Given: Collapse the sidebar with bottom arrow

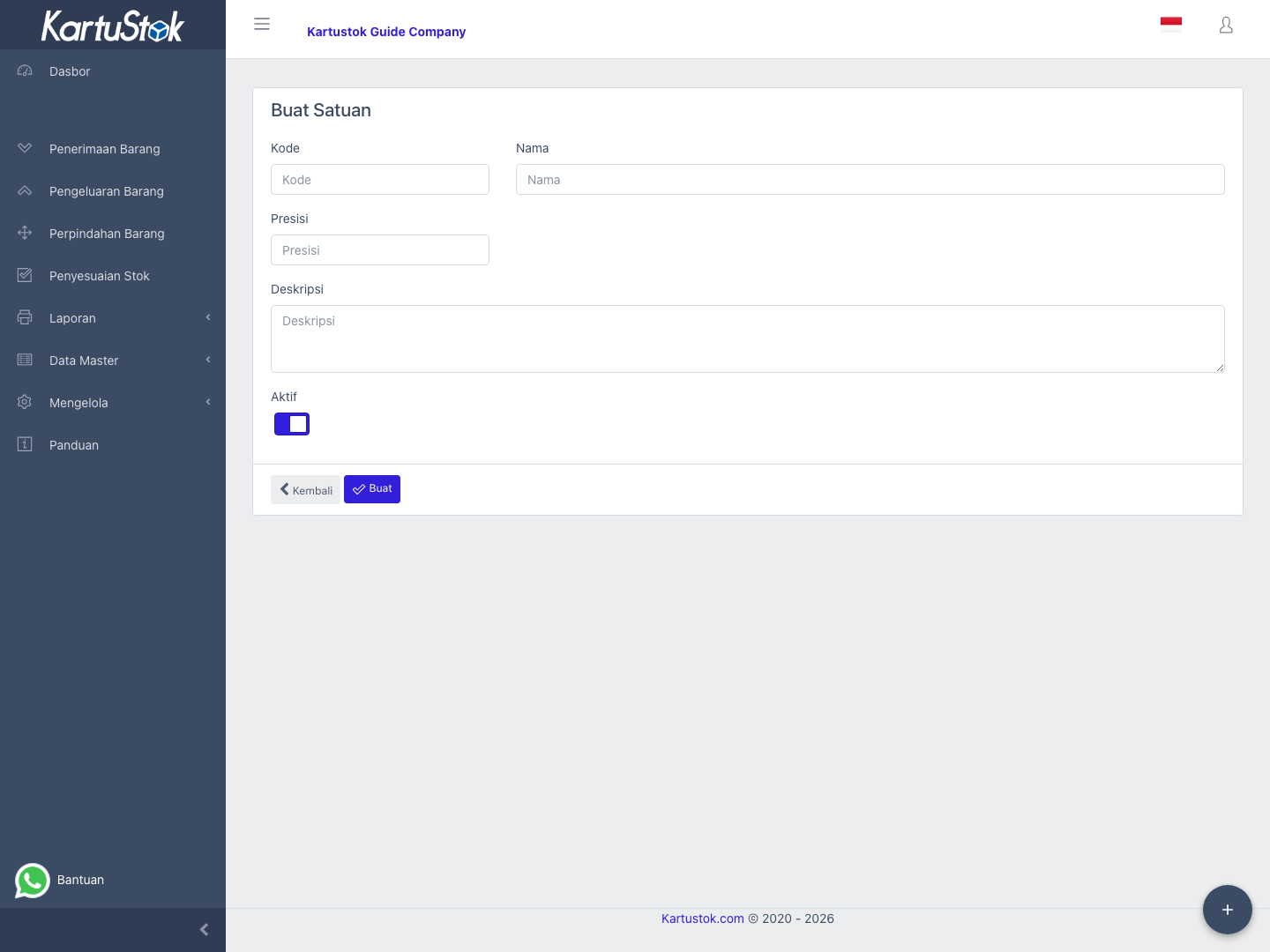Looking at the screenshot, I should [205, 930].
